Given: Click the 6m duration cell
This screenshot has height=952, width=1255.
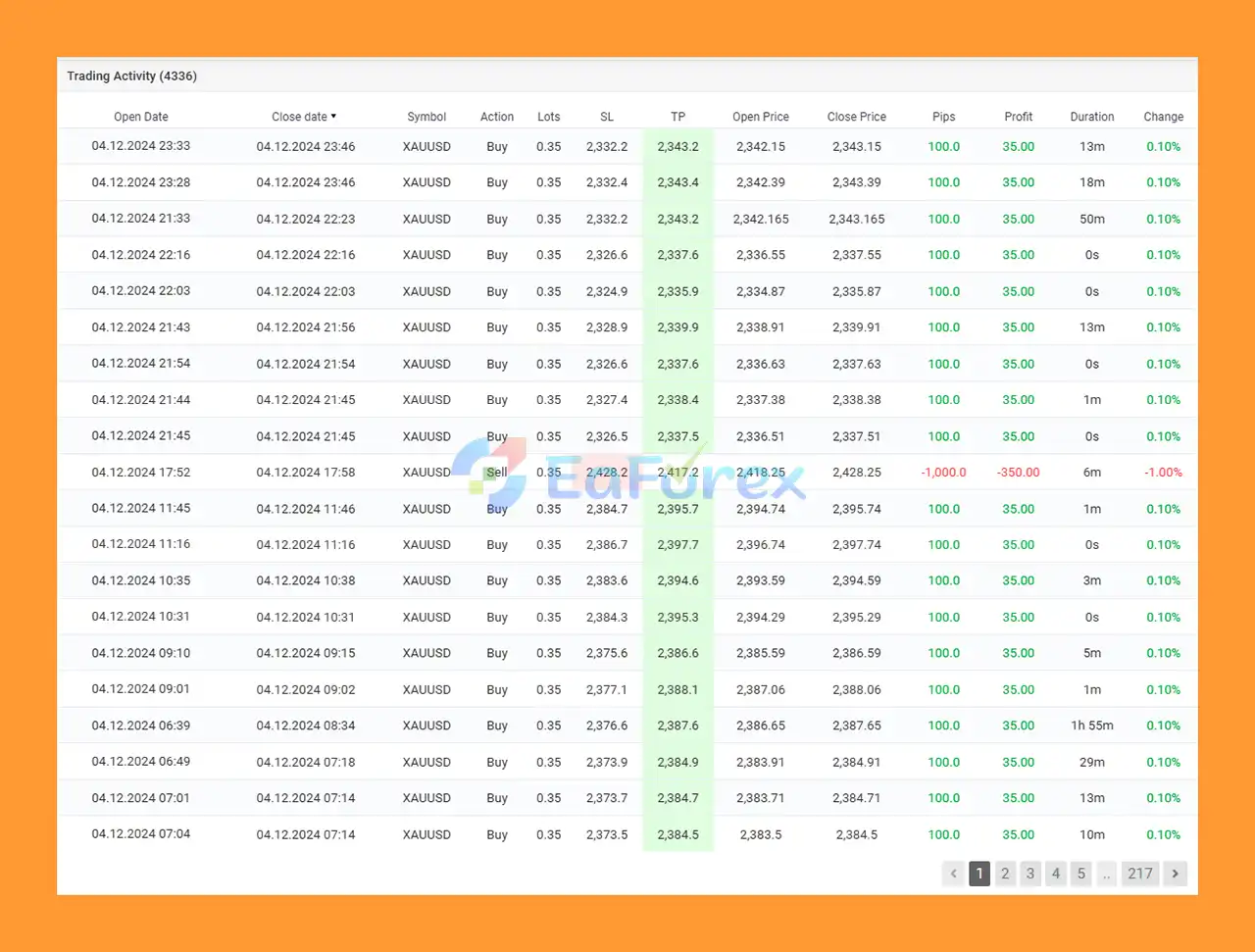Looking at the screenshot, I should (x=1092, y=473).
